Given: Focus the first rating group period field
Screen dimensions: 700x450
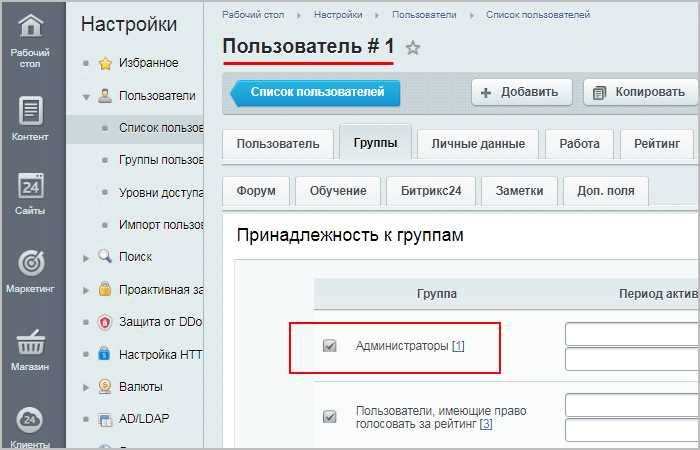Looking at the screenshot, I should click(x=632, y=405).
